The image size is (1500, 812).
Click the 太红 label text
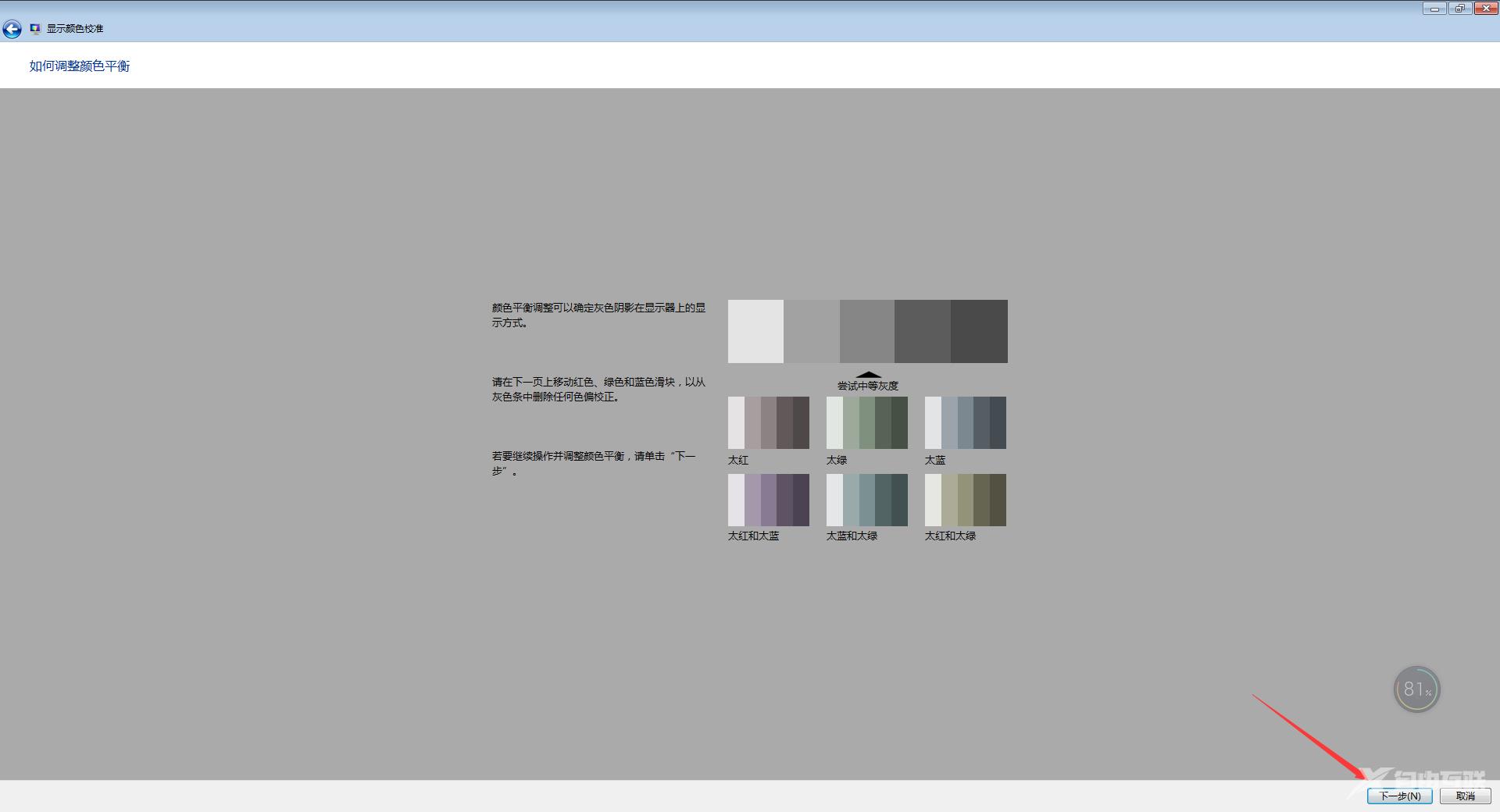point(738,460)
